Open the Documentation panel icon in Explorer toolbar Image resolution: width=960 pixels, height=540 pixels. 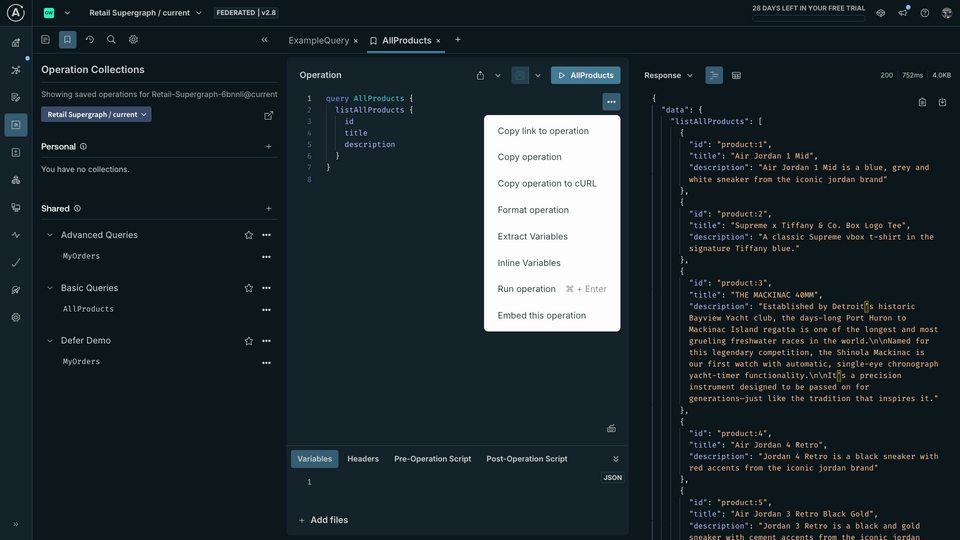45,39
